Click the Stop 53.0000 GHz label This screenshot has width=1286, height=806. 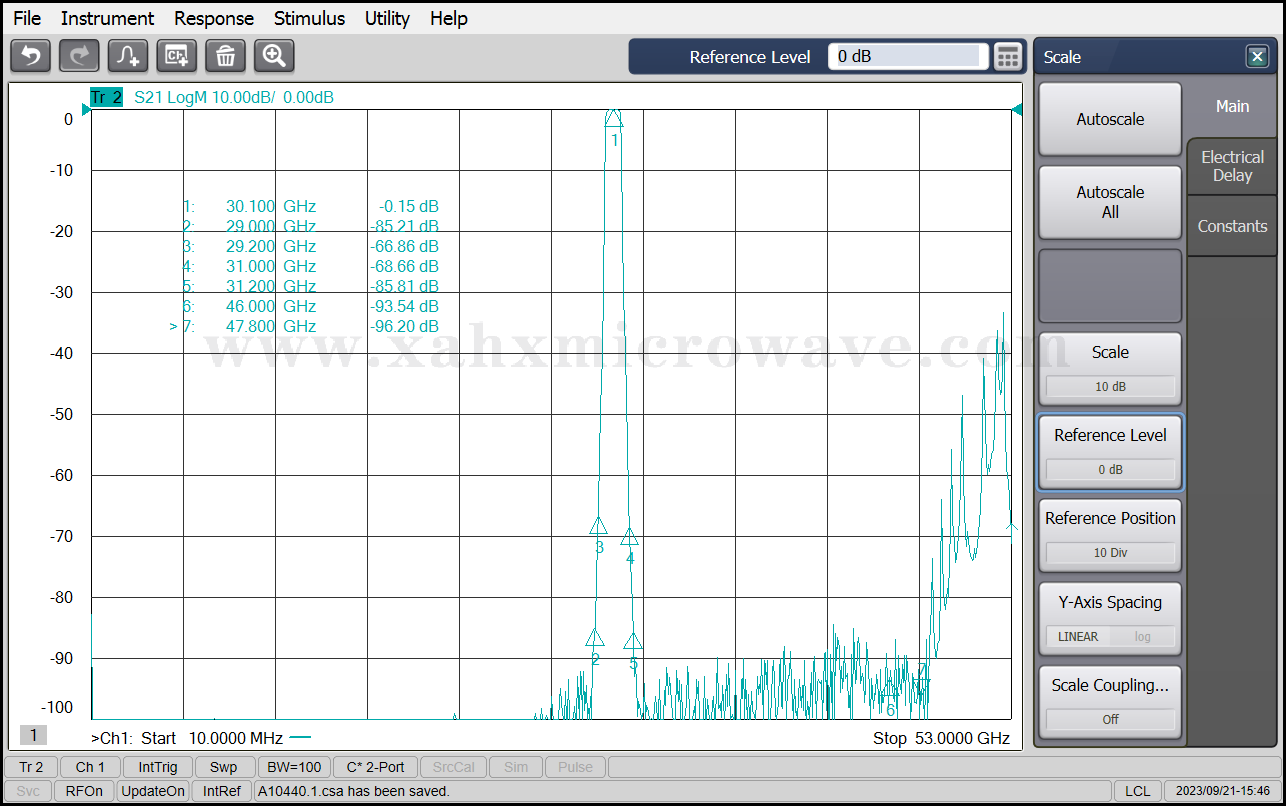[941, 738]
